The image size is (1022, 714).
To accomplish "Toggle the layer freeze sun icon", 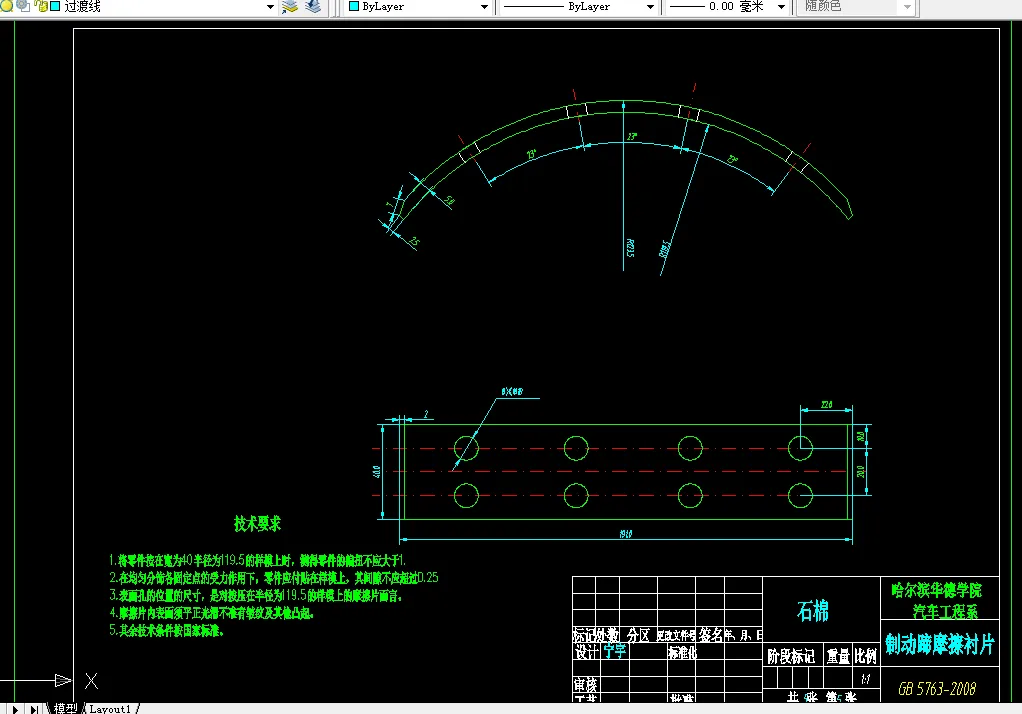I will point(23,6).
